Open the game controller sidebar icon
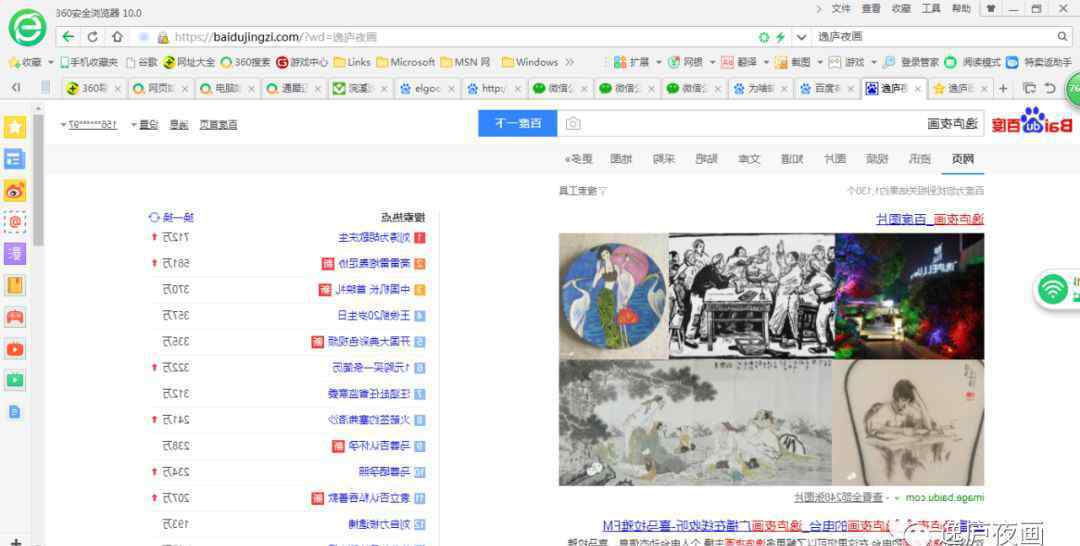This screenshot has width=1080, height=546. click(15, 317)
